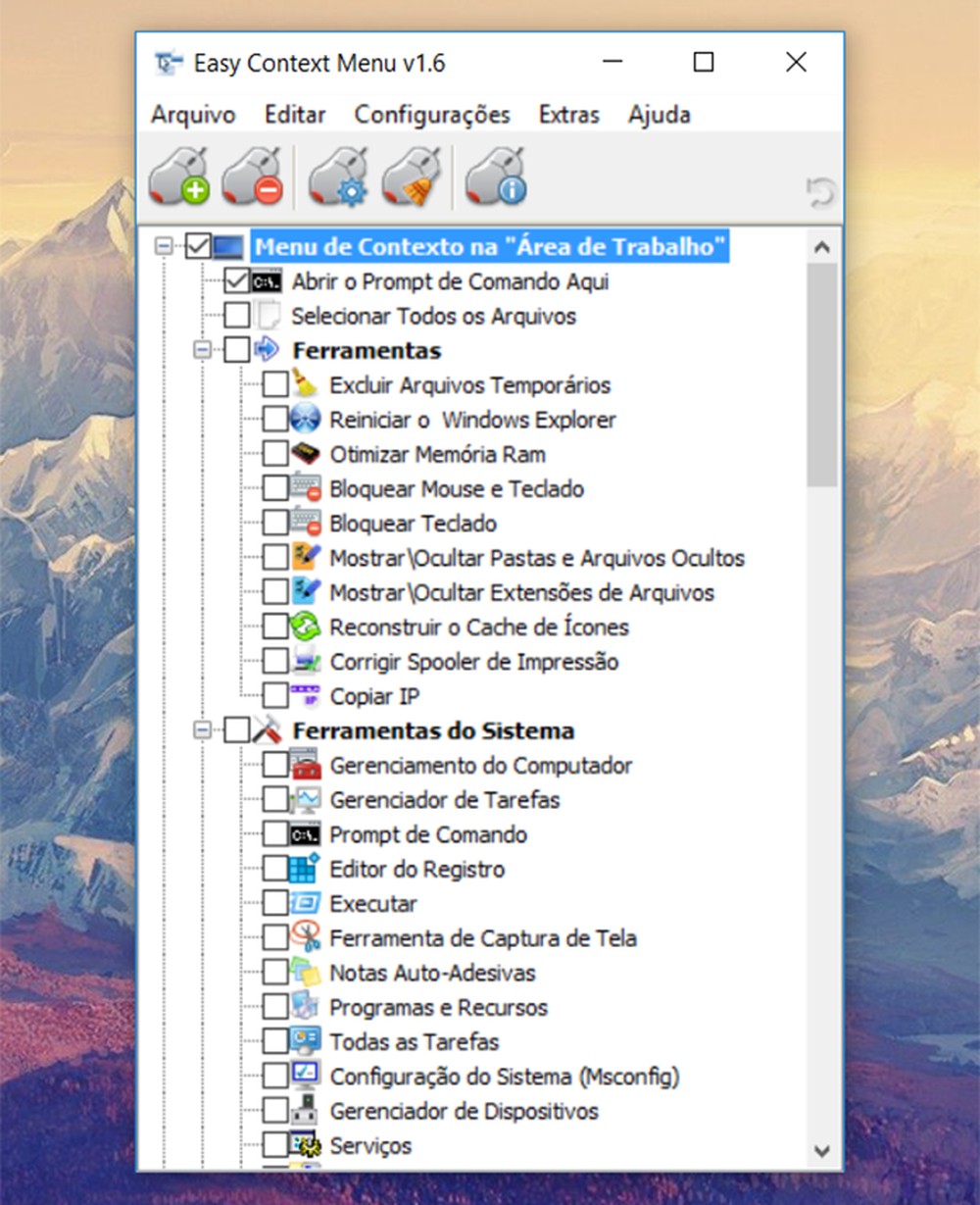Collapse the Ferramentas do Sistema branch
This screenshot has height=1205, width=980.
coord(202,729)
